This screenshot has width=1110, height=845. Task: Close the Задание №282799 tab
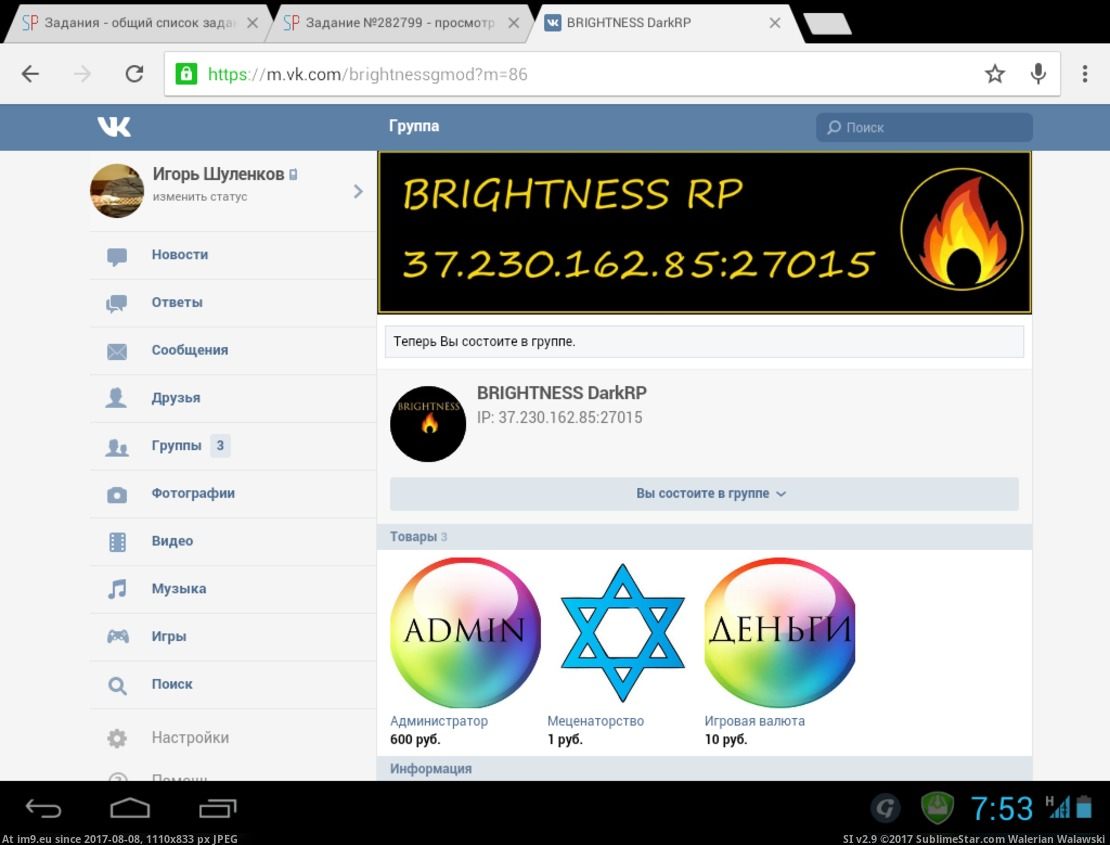[x=514, y=23]
